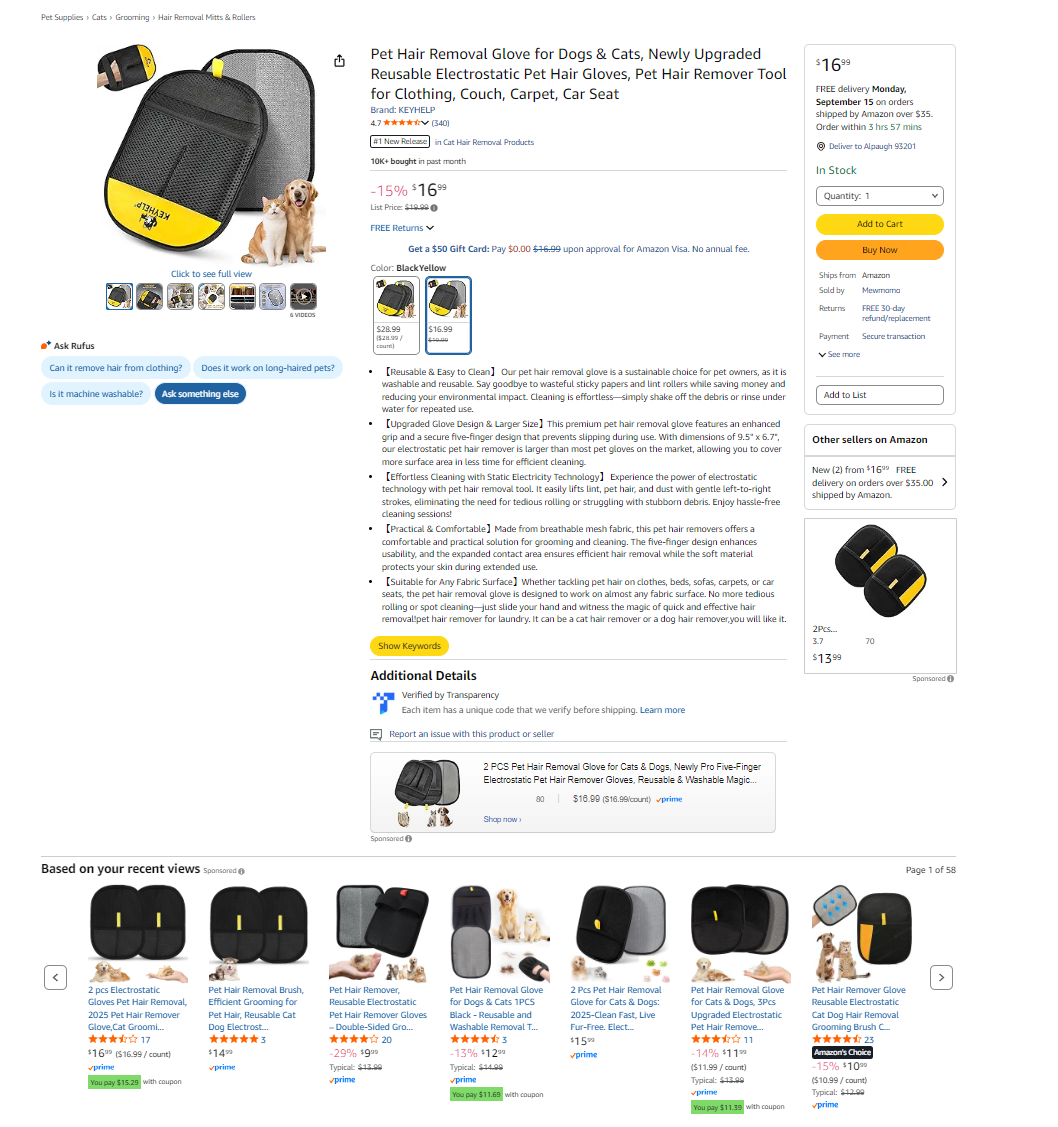The height and width of the screenshot is (1127, 1058).
Task: Click the location pin delivery icon
Action: [820, 147]
